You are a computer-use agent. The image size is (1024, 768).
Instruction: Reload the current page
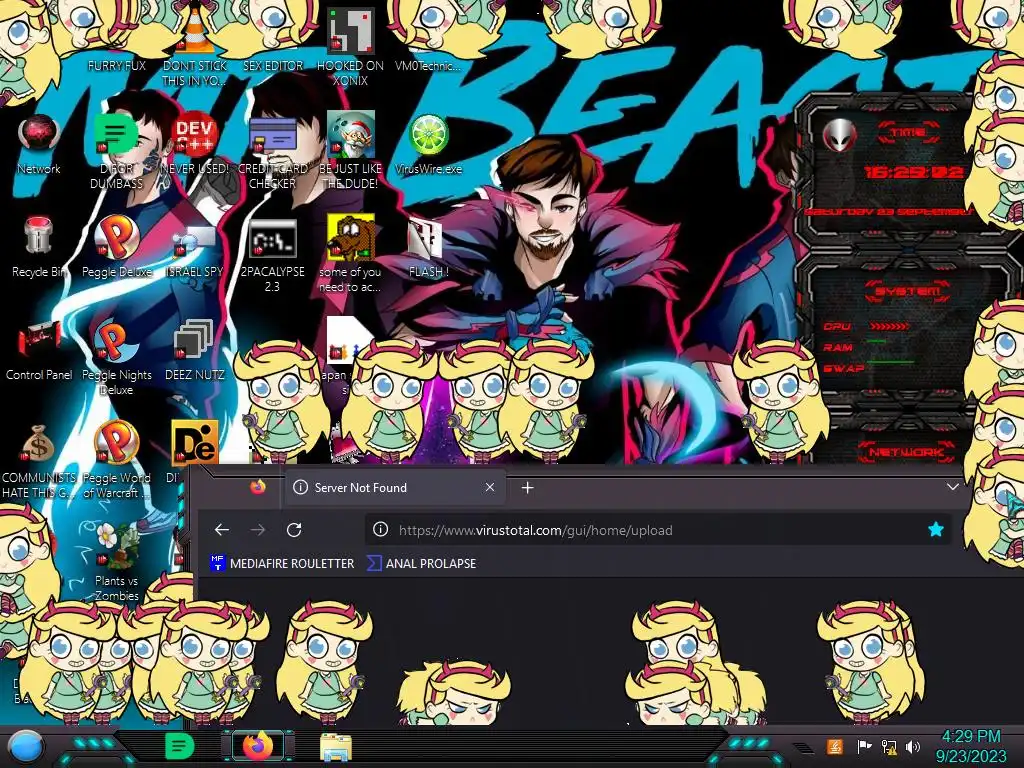click(x=294, y=530)
